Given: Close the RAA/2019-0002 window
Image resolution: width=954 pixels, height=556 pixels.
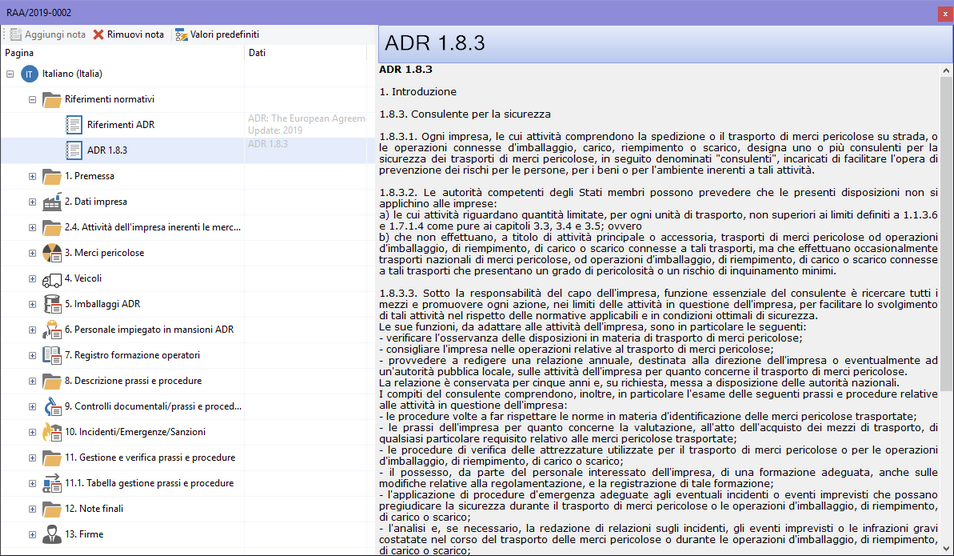Looking at the screenshot, I should pyautogui.click(x=945, y=13).
